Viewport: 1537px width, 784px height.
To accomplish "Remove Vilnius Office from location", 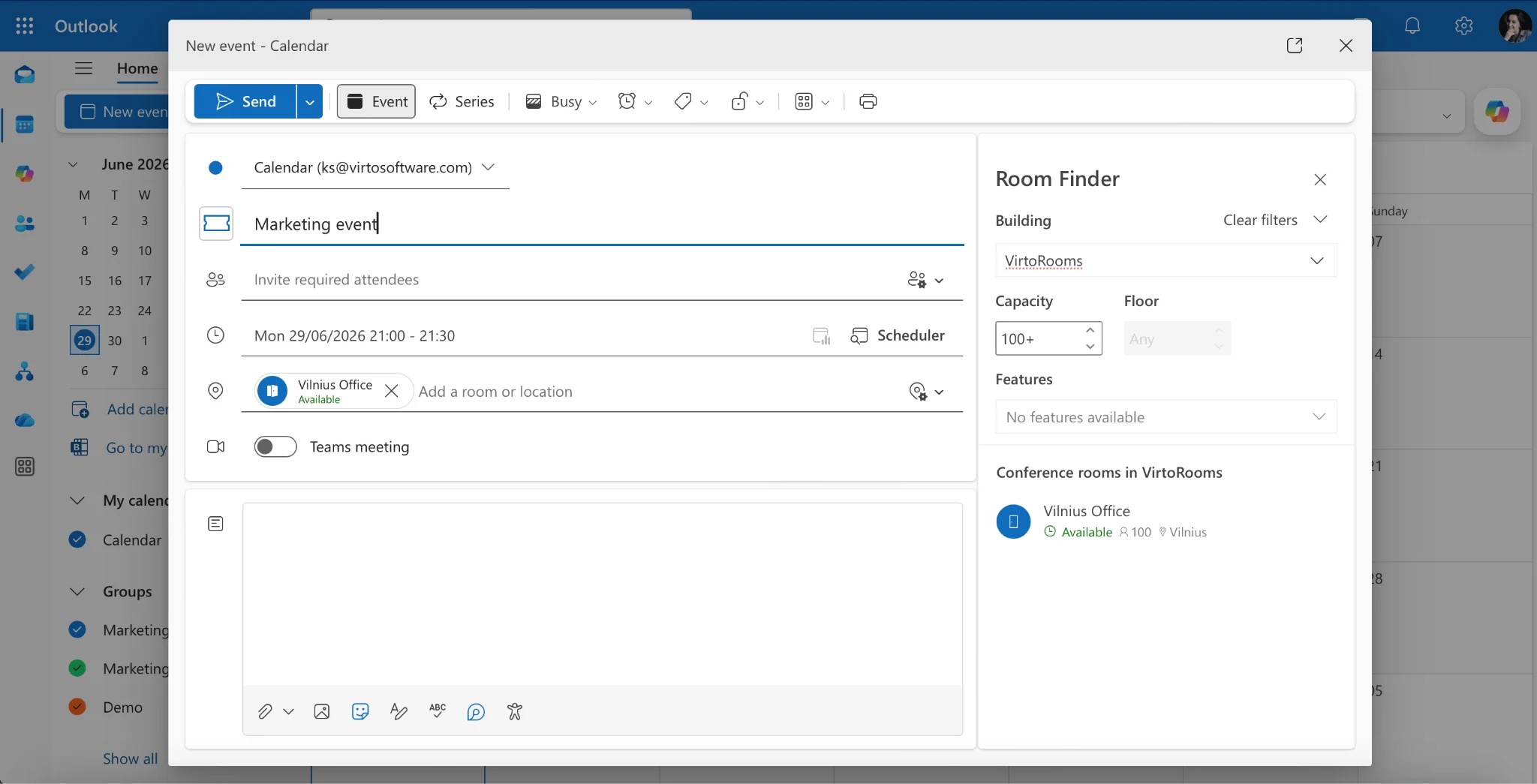I will point(391,391).
